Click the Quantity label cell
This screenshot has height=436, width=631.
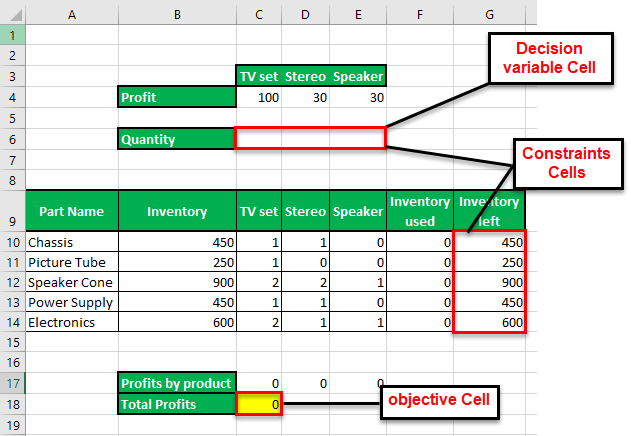(x=177, y=139)
